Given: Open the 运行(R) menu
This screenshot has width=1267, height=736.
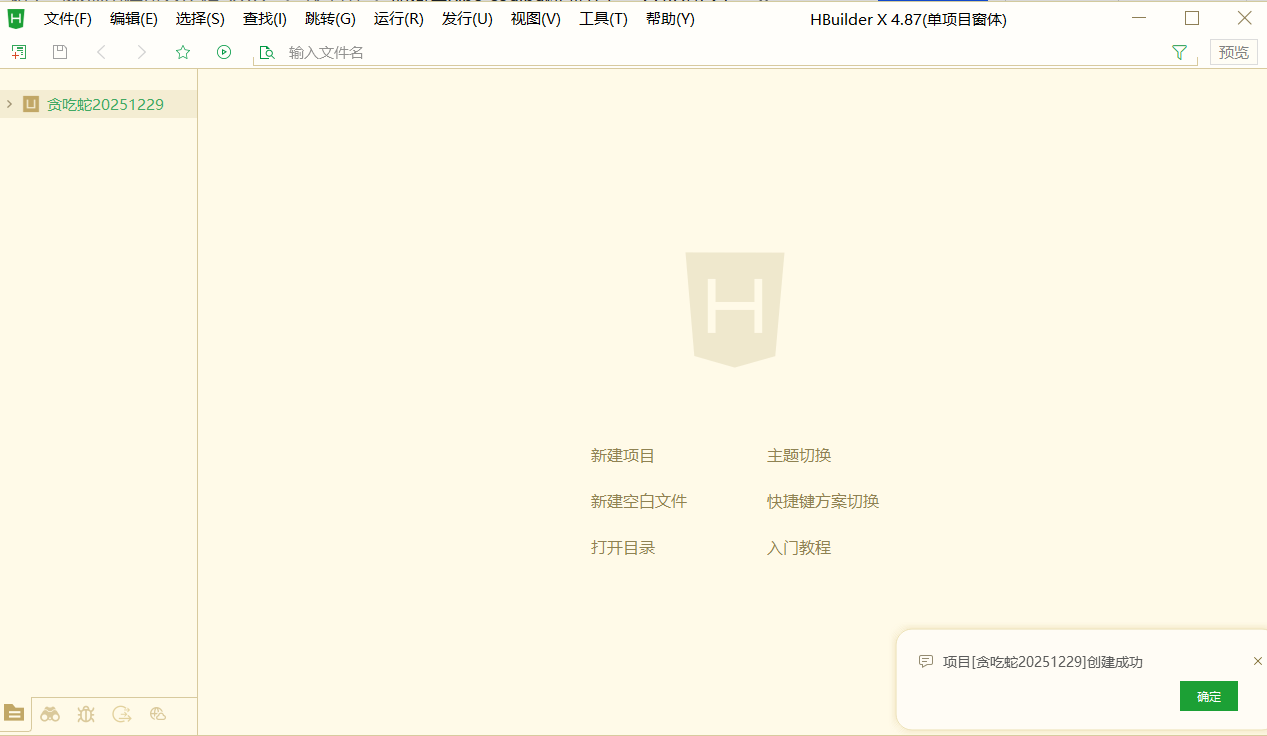Looking at the screenshot, I should coord(398,19).
